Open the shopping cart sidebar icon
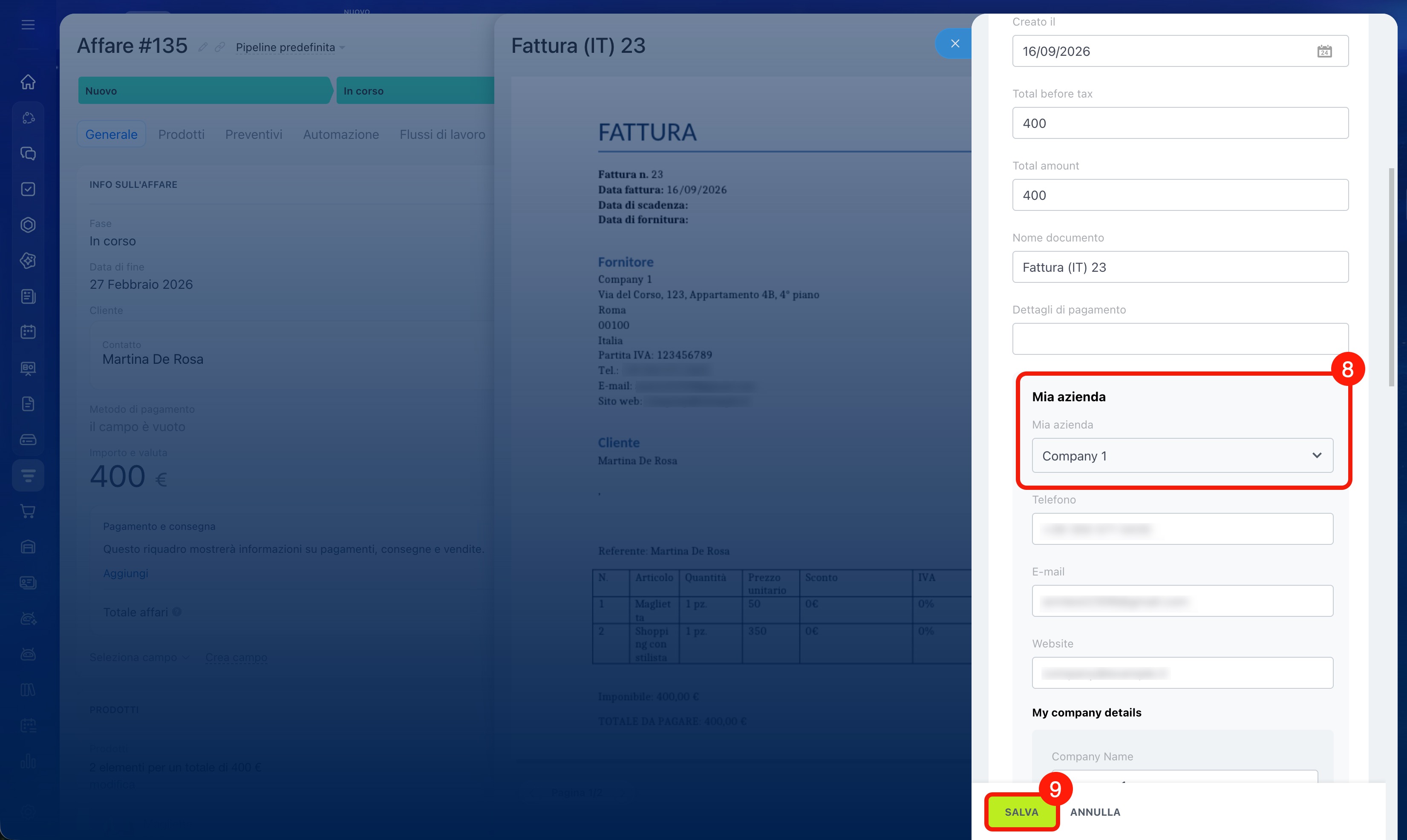The image size is (1407, 840). (28, 511)
